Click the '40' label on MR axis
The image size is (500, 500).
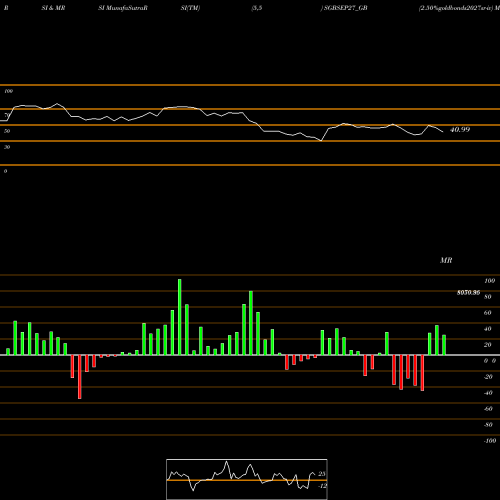coord(488,329)
